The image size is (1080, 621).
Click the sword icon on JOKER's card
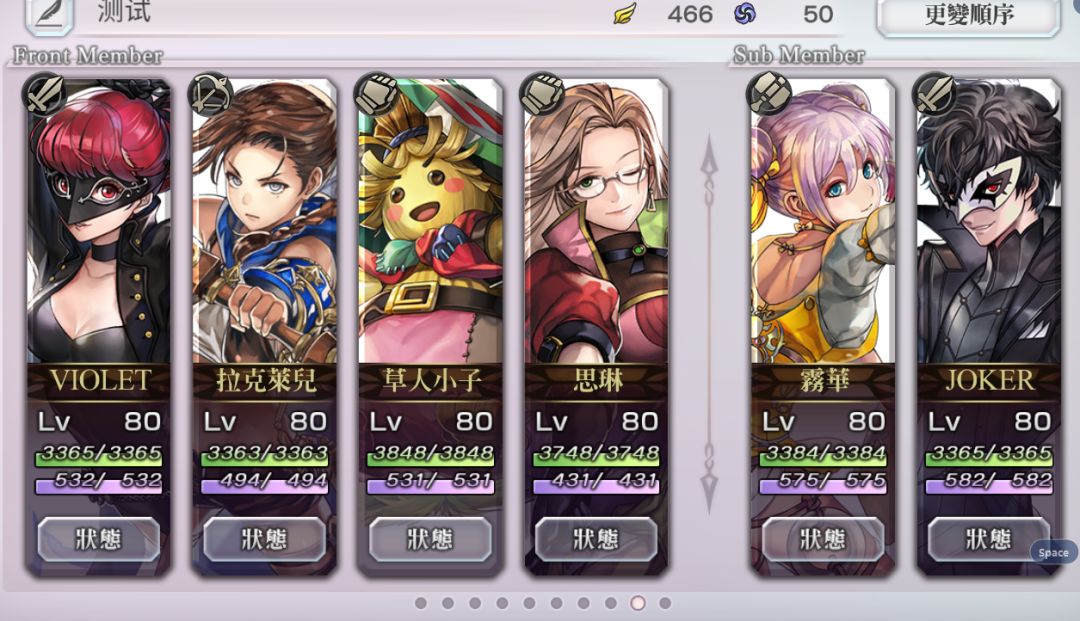click(935, 94)
